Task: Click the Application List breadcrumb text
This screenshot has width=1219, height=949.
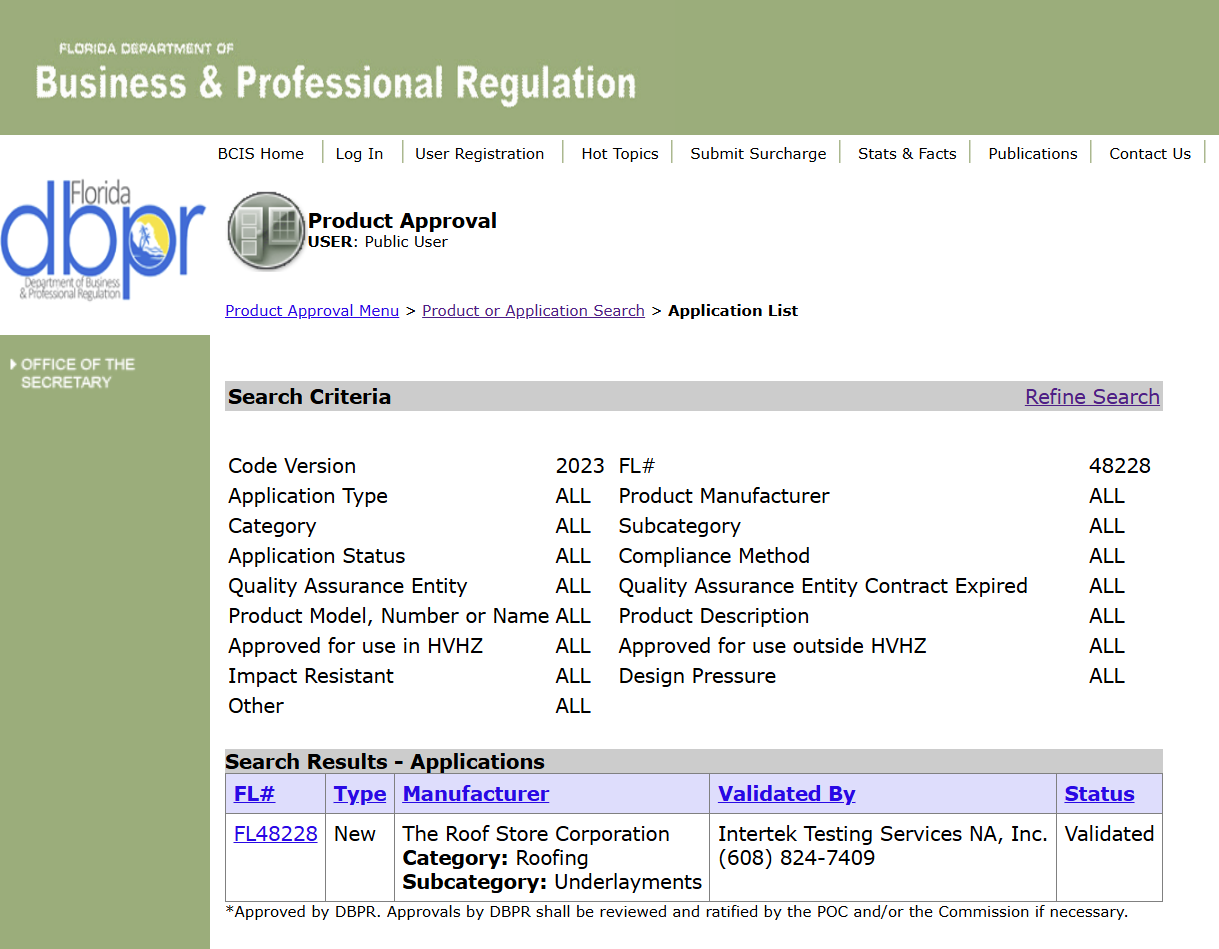Action: pyautogui.click(x=733, y=311)
